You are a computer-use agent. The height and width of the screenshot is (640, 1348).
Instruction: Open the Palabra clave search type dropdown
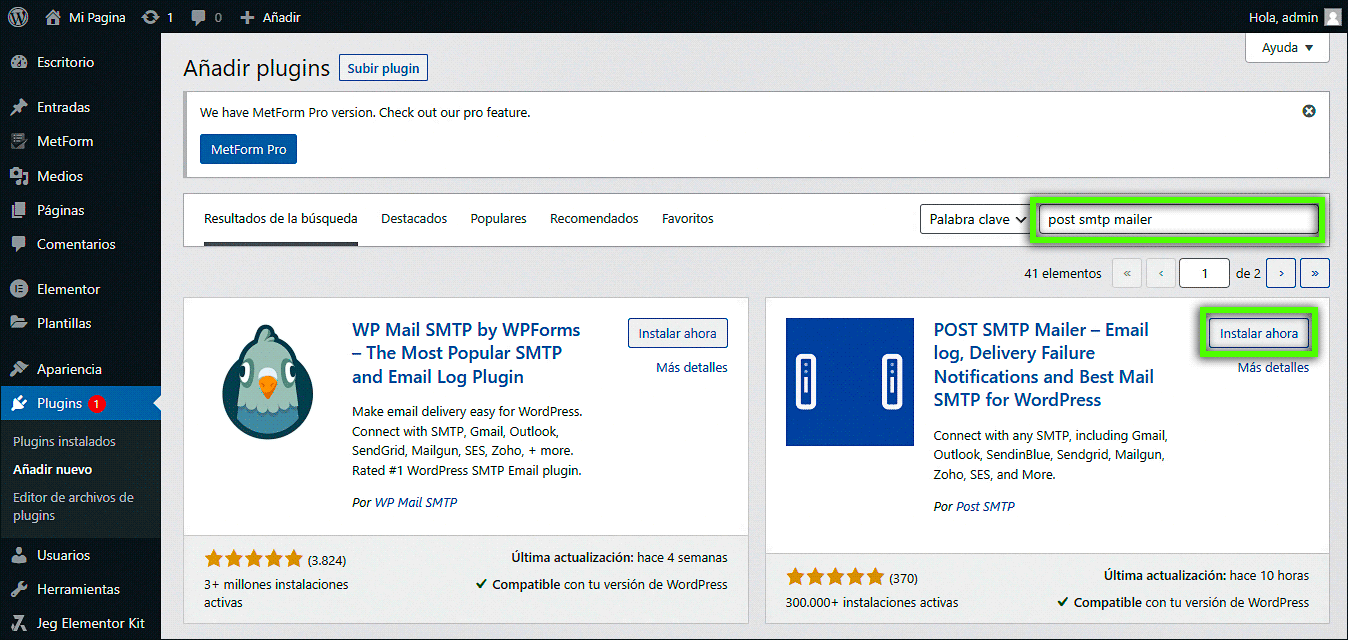pos(975,219)
